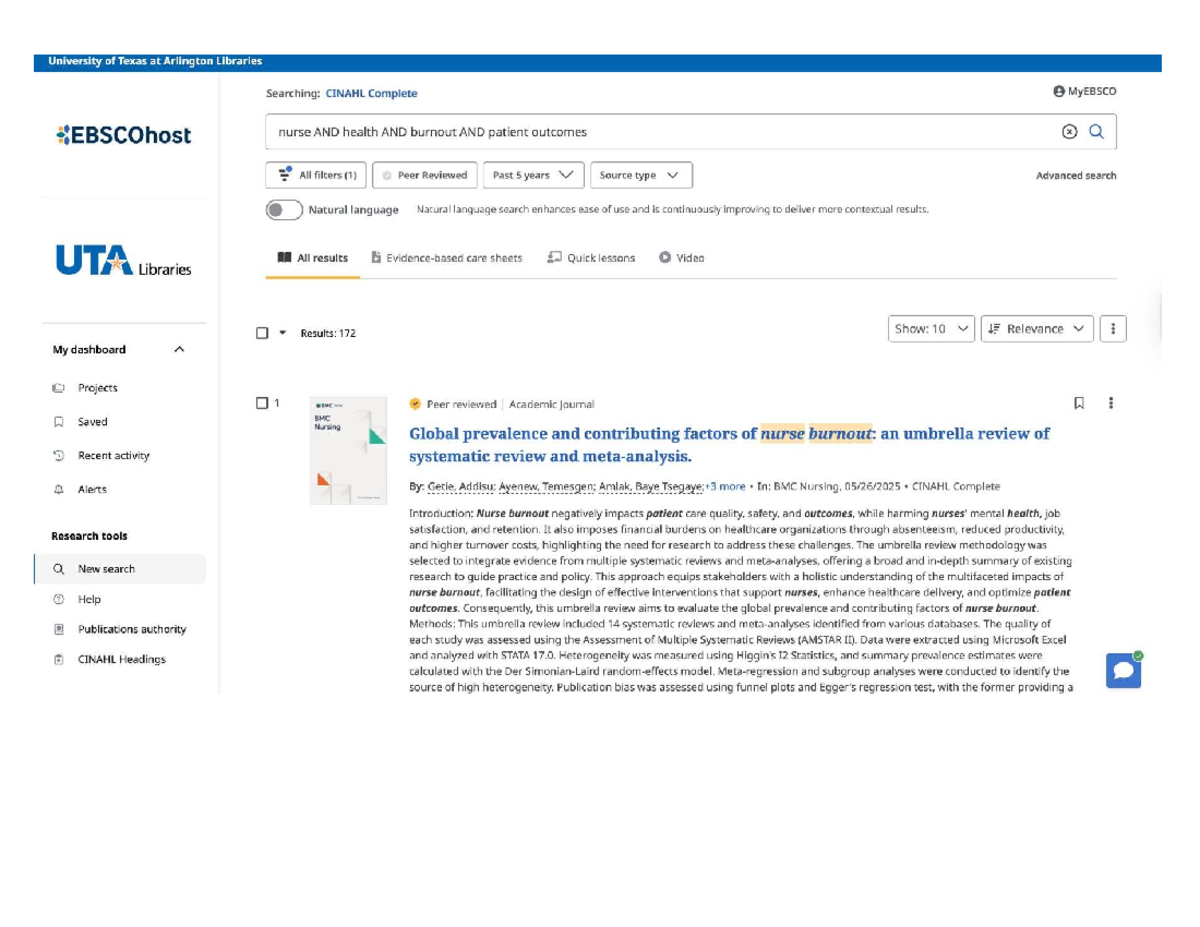
Task: Expand the Source type dropdown
Action: click(x=640, y=174)
